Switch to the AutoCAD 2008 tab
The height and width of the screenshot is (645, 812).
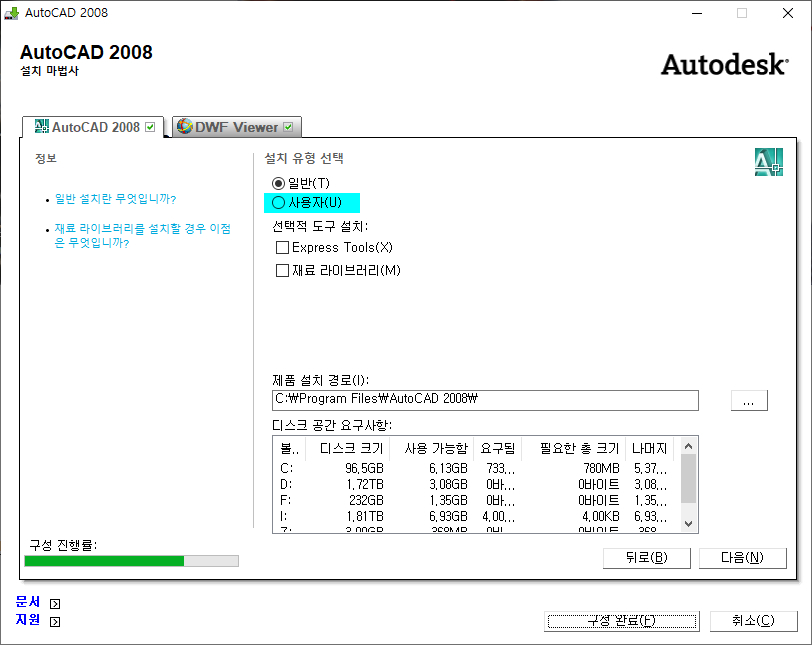[93, 127]
